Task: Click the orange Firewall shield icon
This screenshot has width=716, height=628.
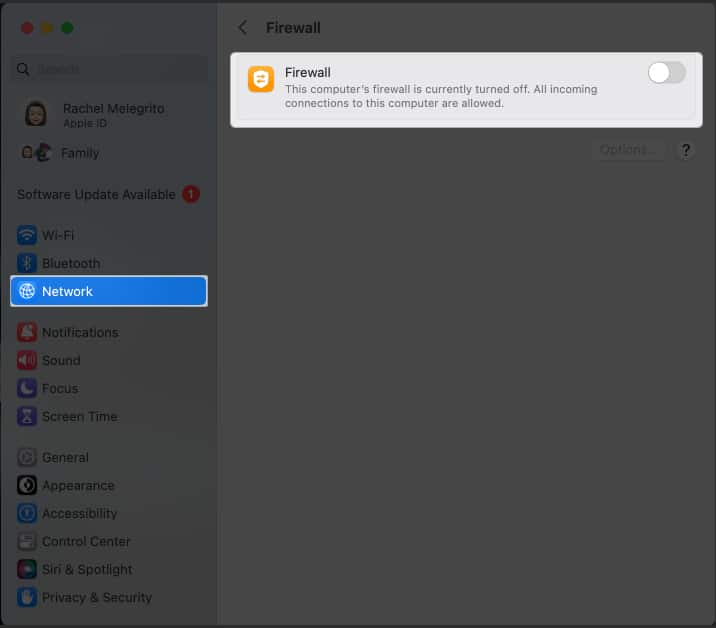Action: 261,80
